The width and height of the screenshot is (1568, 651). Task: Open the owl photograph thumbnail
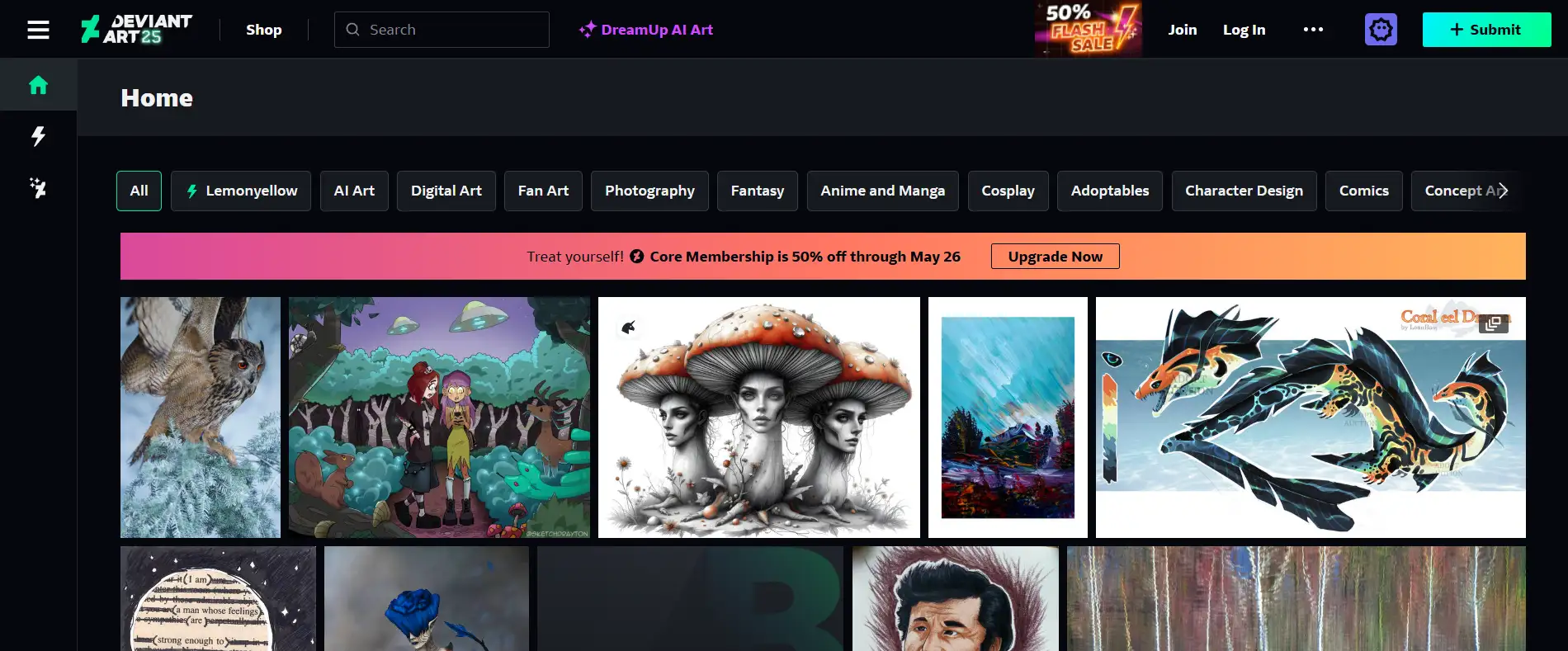(201, 417)
